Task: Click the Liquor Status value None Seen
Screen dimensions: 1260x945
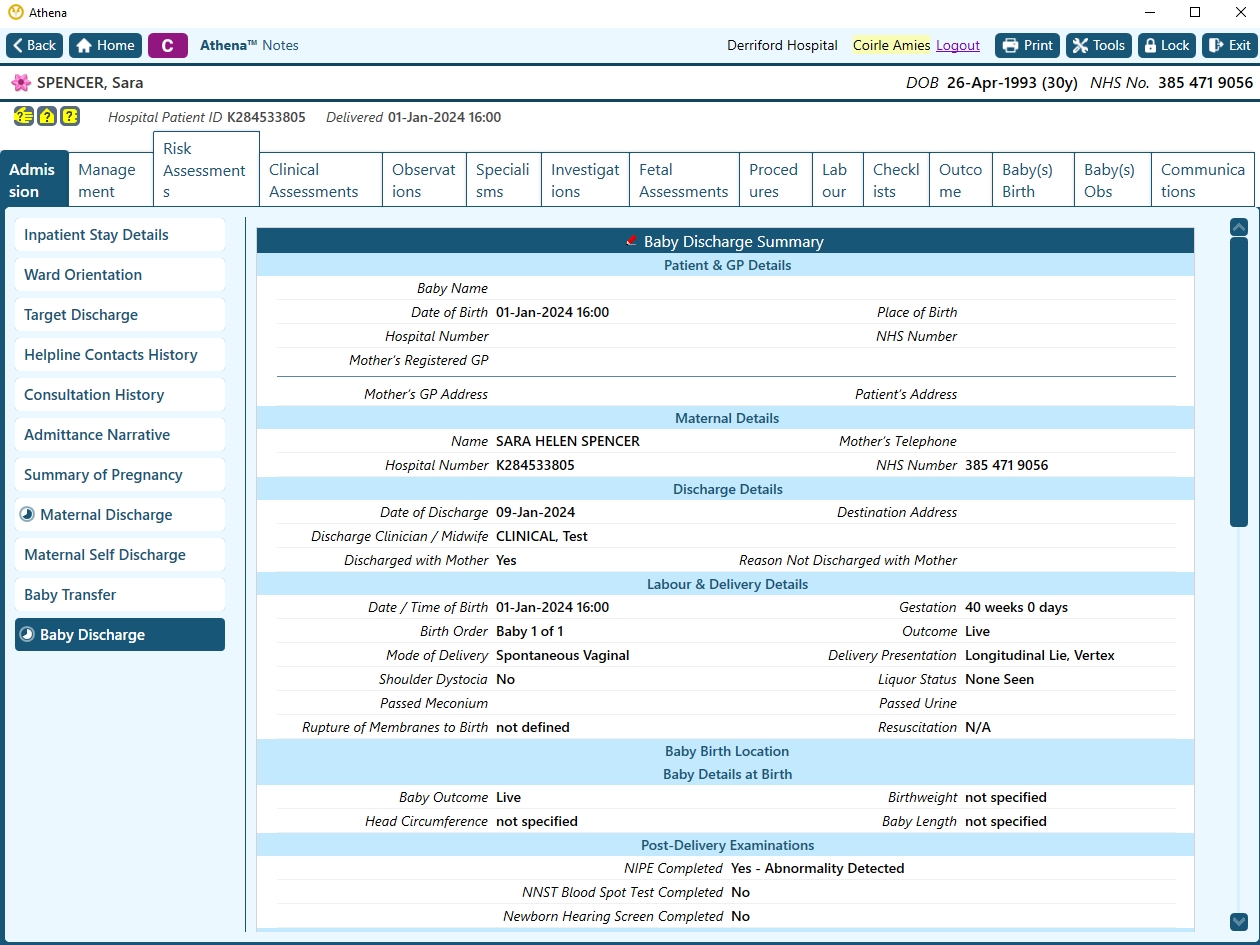Action: click(x=1000, y=679)
